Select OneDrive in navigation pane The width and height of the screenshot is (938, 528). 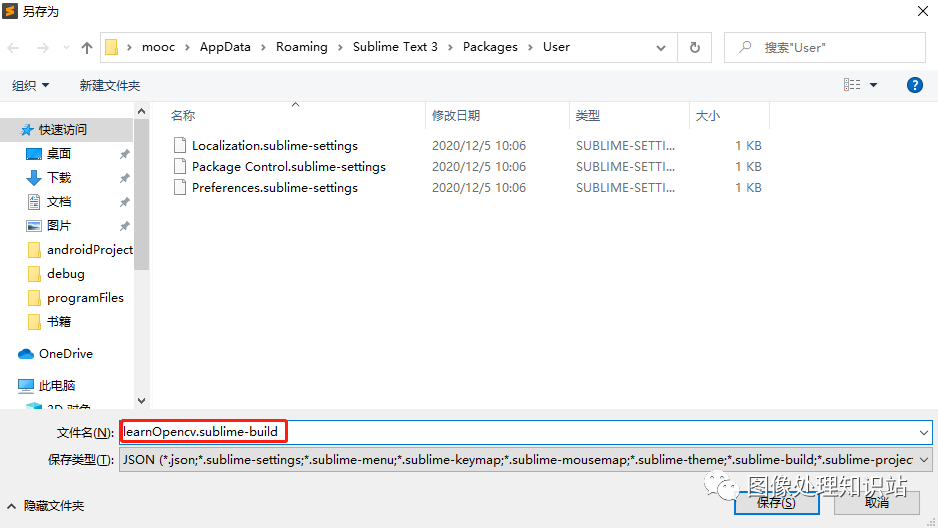click(66, 353)
